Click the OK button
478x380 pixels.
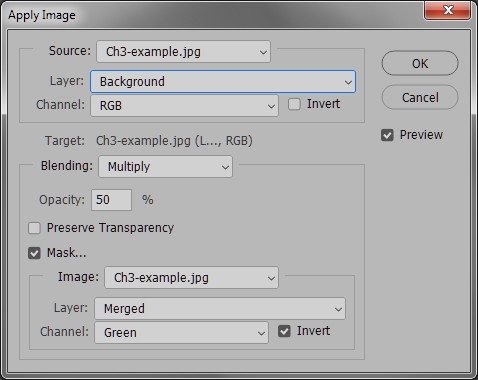[x=420, y=63]
